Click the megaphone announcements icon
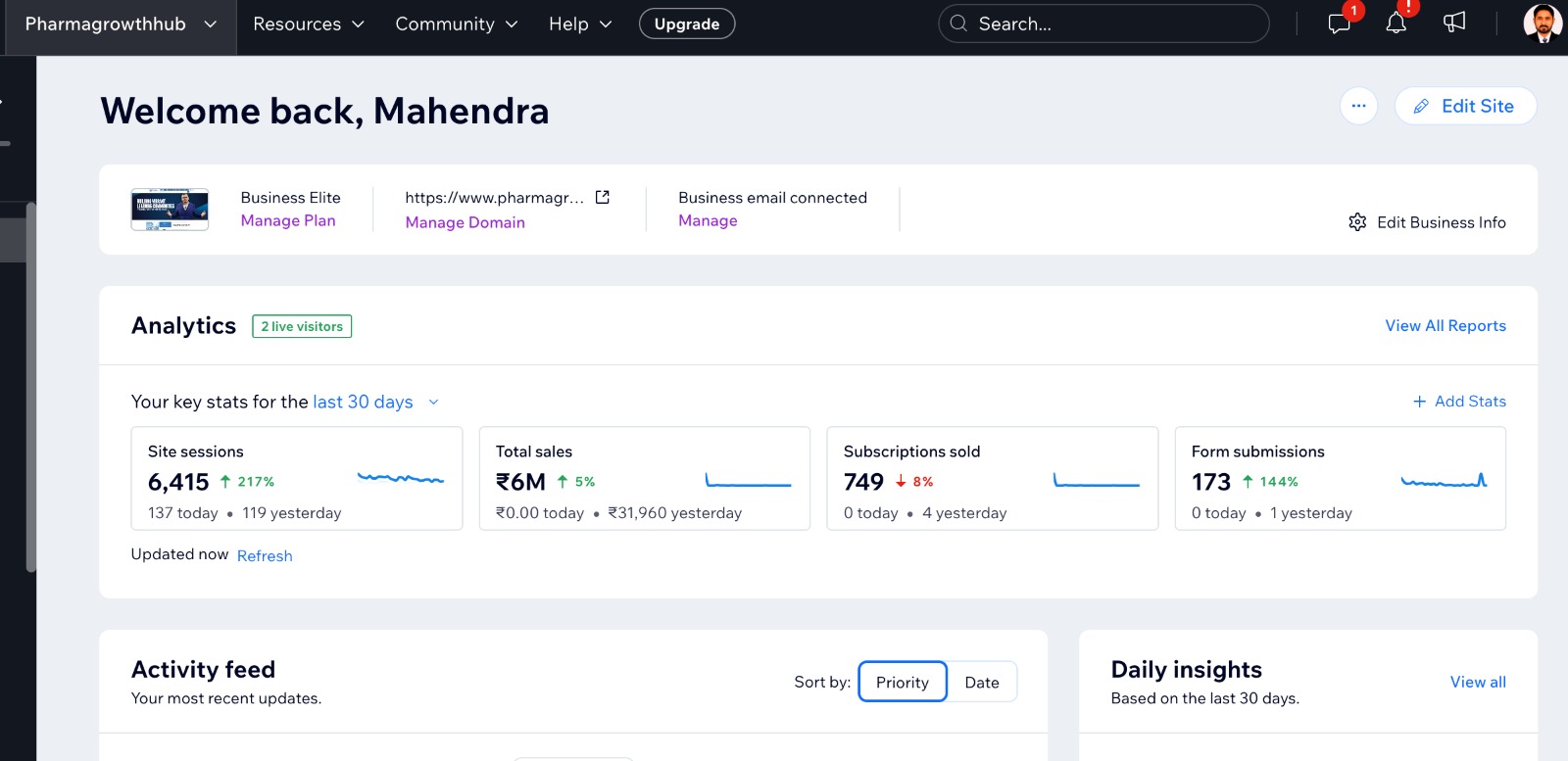This screenshot has width=1568, height=761. [1454, 24]
